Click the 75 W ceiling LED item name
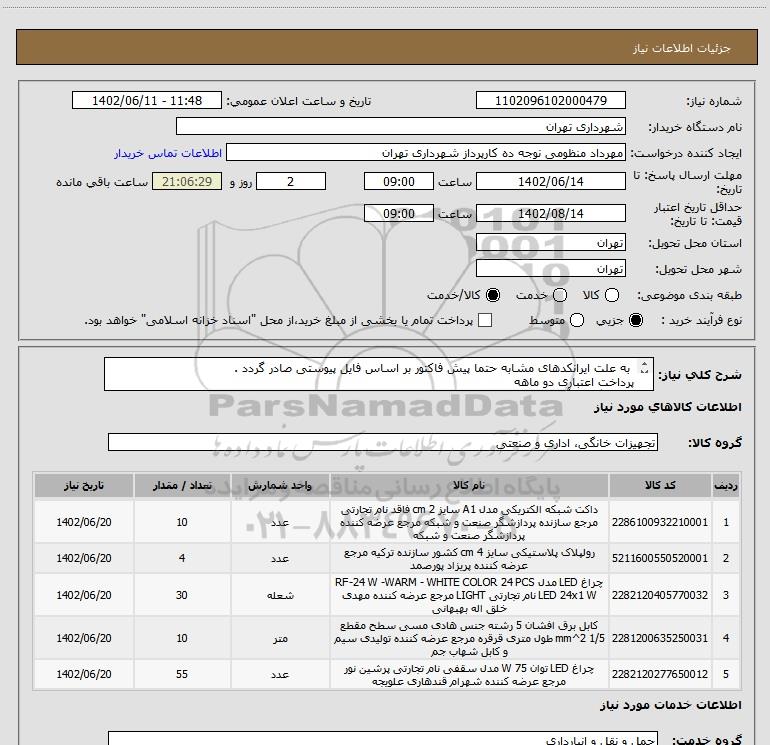 pos(469,675)
